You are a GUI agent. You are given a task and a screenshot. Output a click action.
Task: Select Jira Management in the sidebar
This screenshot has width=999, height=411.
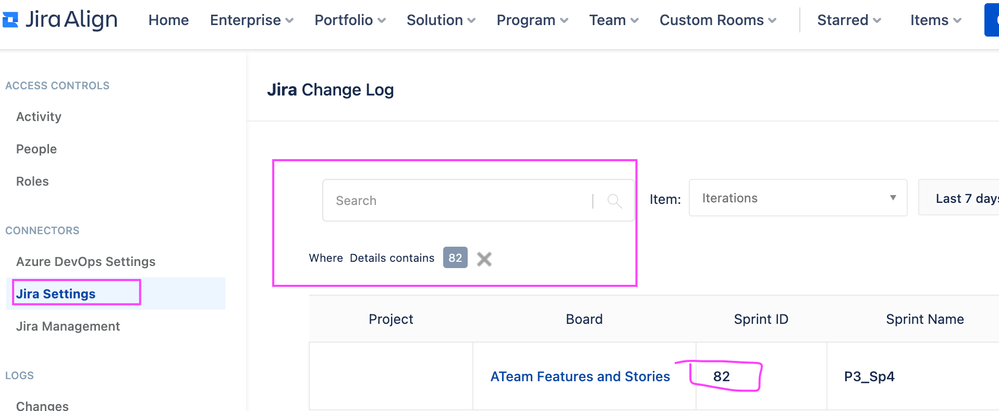68,326
